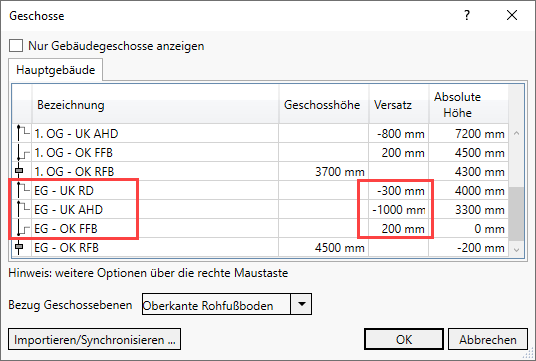Click the vertical scrollbar thumb

[x=516, y=214]
